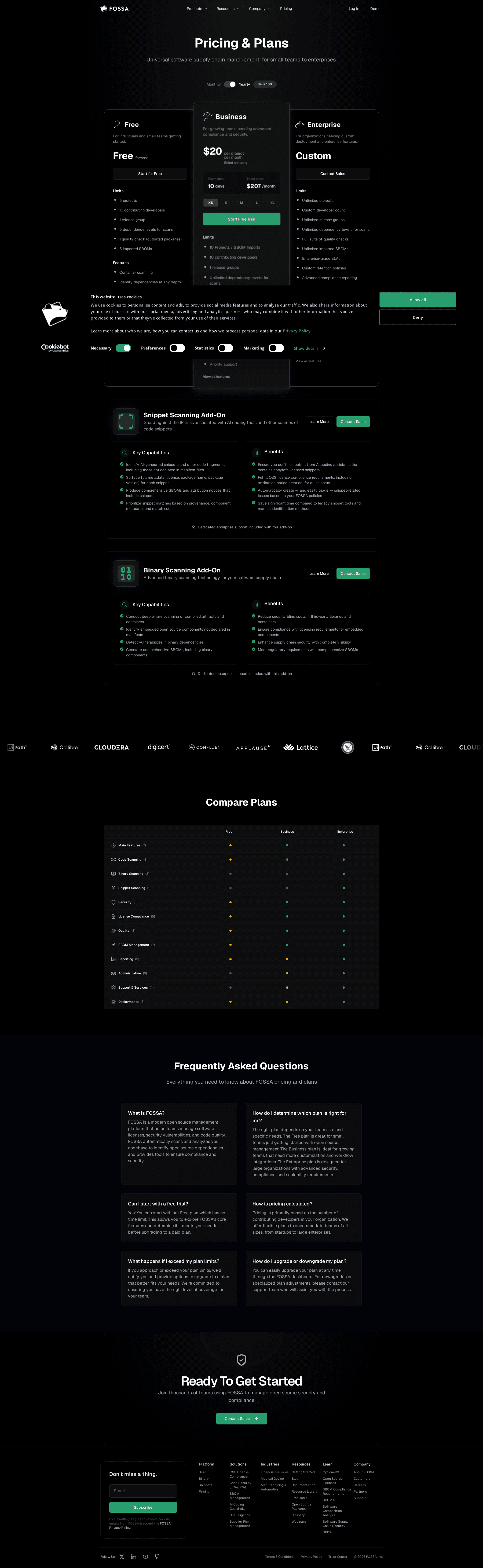
Task: Expand View all features in Business plan
Action: click(217, 377)
